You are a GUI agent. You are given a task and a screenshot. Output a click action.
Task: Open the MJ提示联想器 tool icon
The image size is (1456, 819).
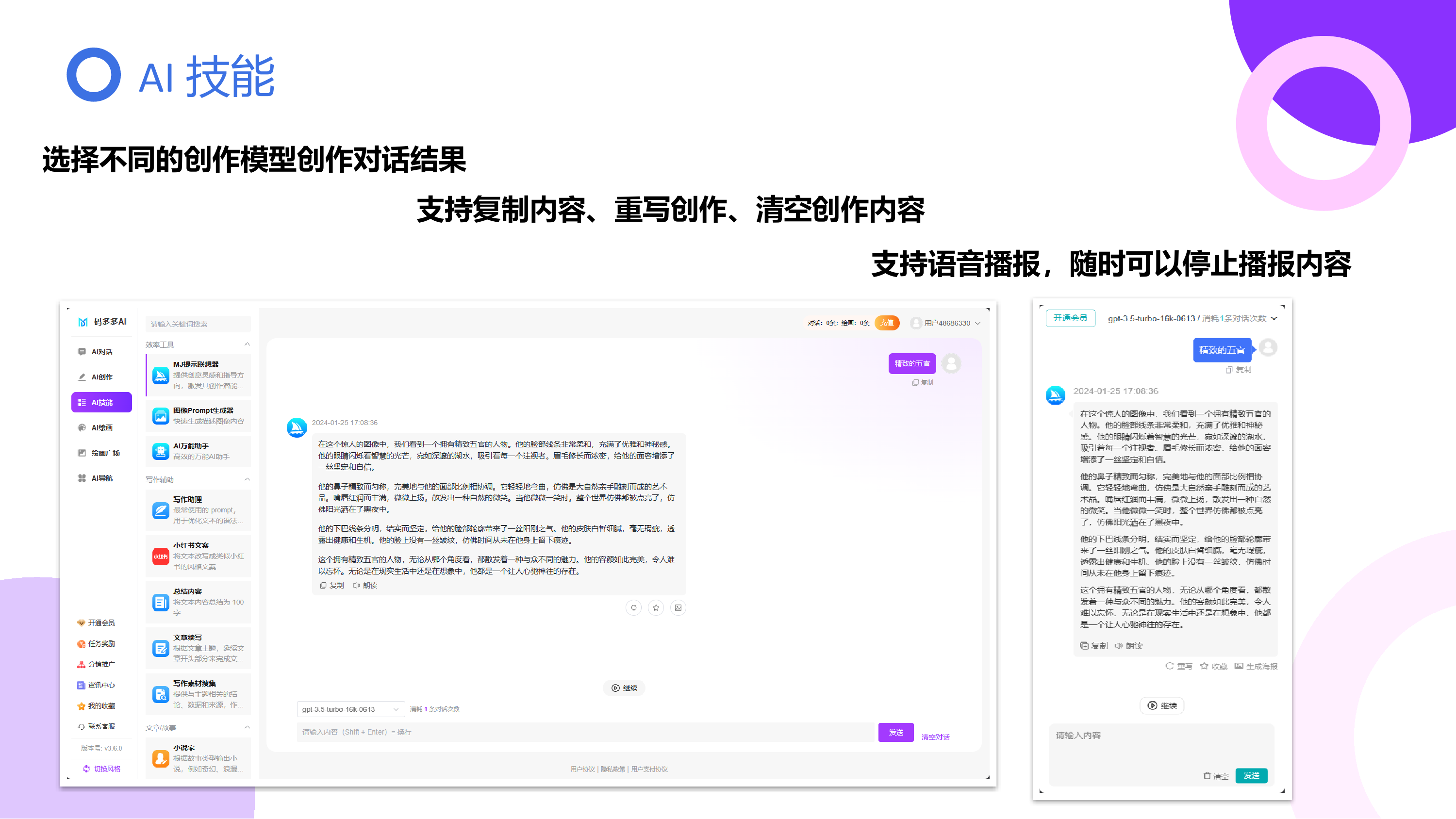[161, 376]
